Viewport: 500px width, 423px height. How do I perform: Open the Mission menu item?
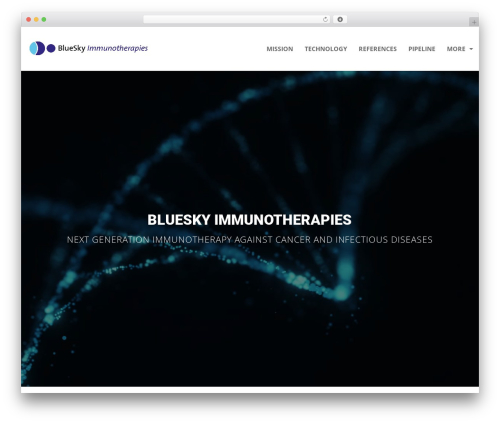[280, 49]
